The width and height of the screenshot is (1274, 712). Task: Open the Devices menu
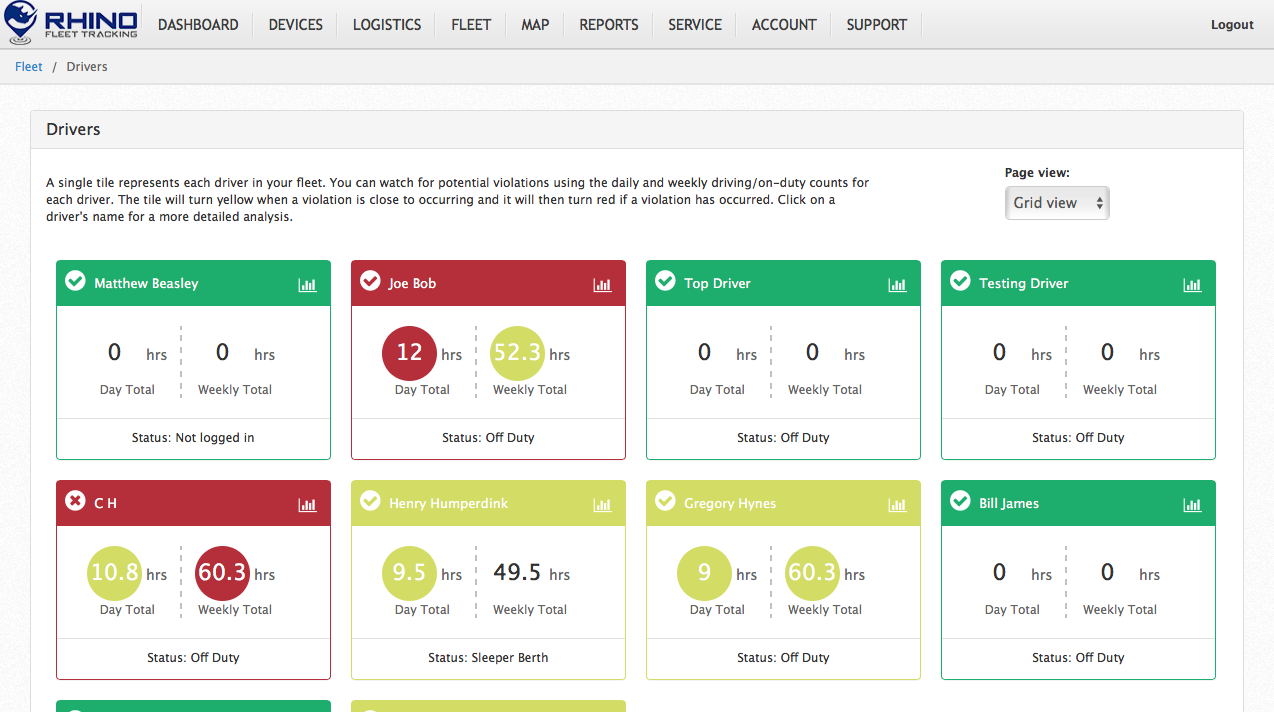[296, 24]
